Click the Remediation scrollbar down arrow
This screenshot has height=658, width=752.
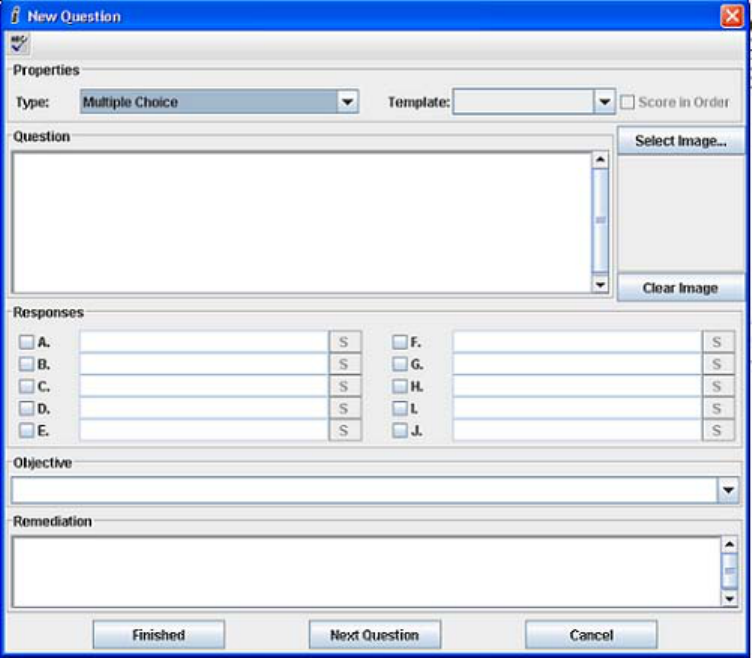729,599
